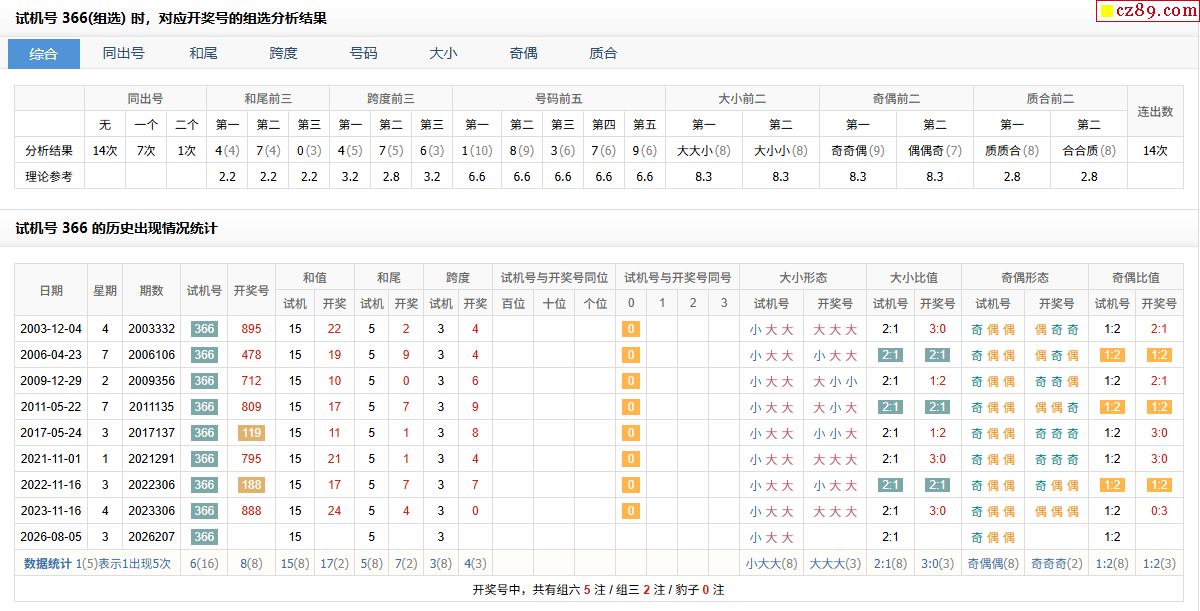Click the 奇奇偶(9) analysis result
The height and width of the screenshot is (611, 1200).
858,151
